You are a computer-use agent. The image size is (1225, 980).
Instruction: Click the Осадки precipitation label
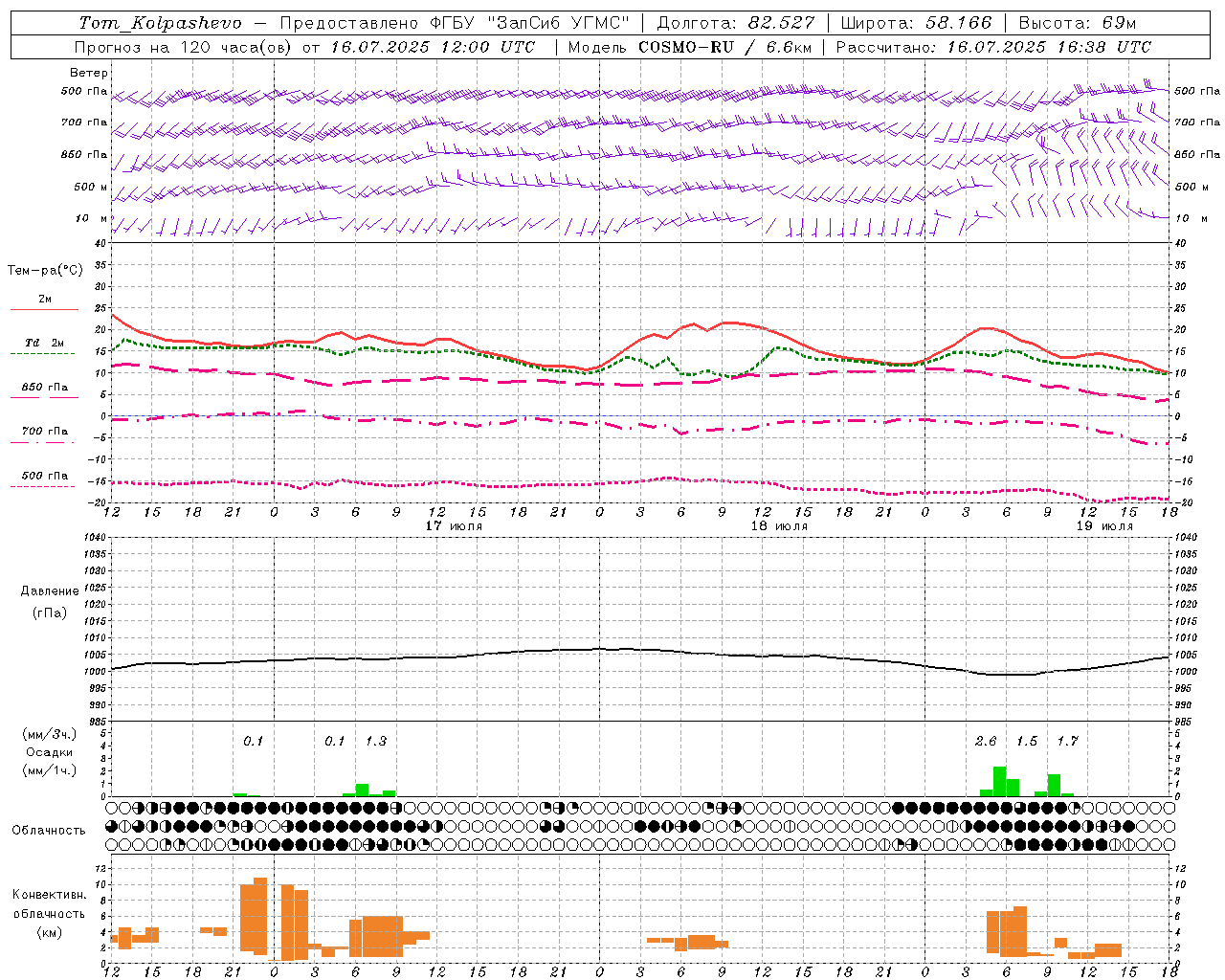(x=50, y=752)
